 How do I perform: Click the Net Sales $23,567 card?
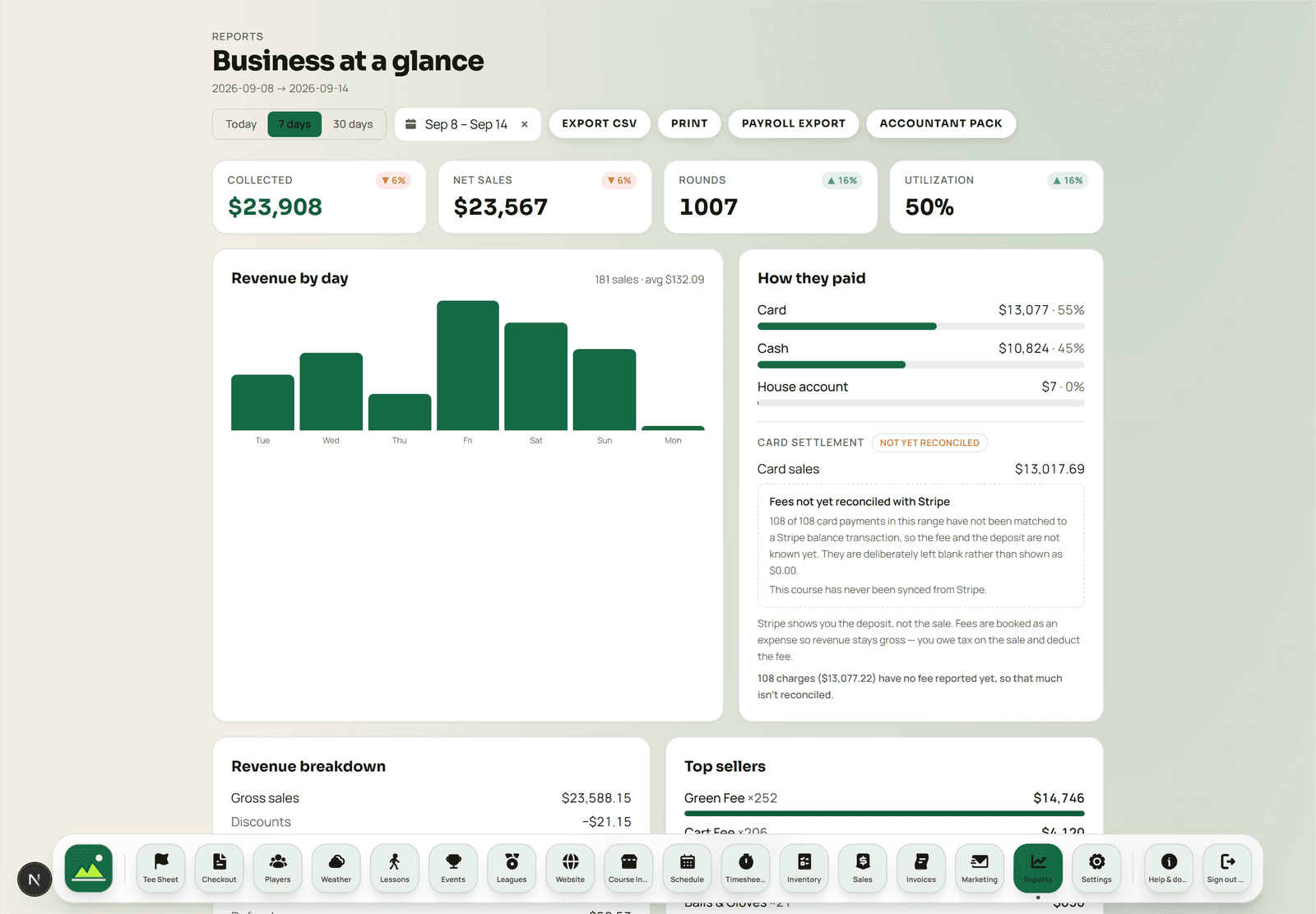544,197
